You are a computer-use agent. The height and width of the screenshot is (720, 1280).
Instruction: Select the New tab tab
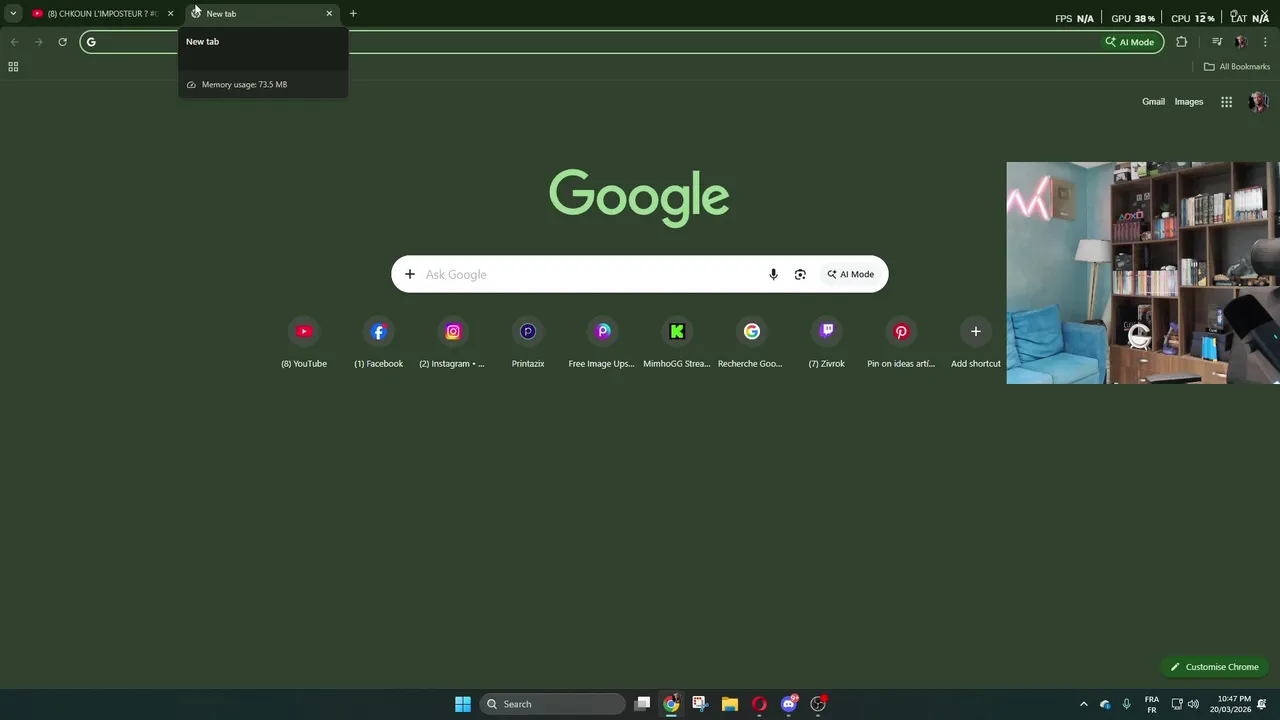(260, 14)
